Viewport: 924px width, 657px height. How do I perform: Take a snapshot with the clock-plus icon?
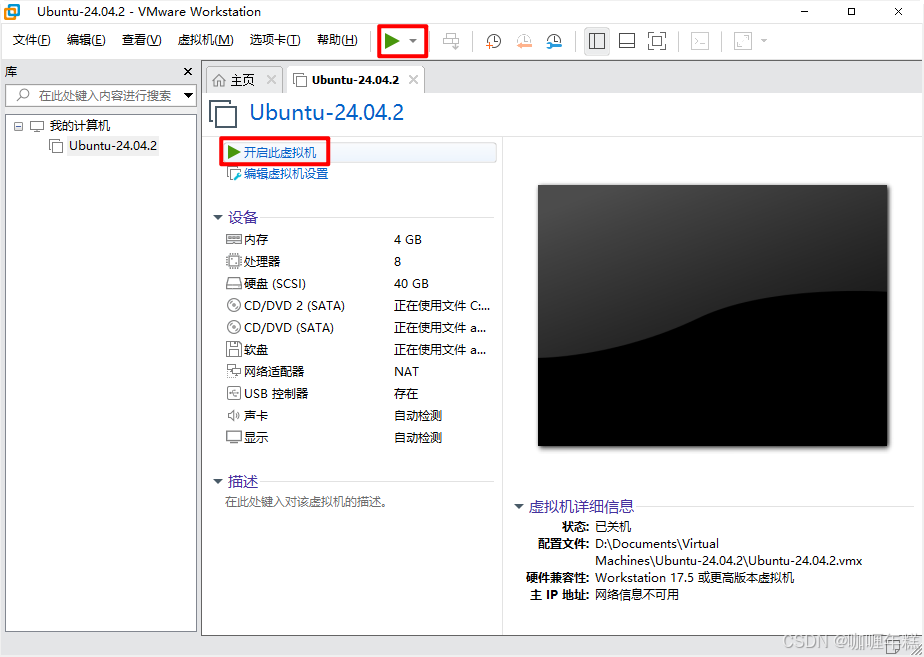493,41
